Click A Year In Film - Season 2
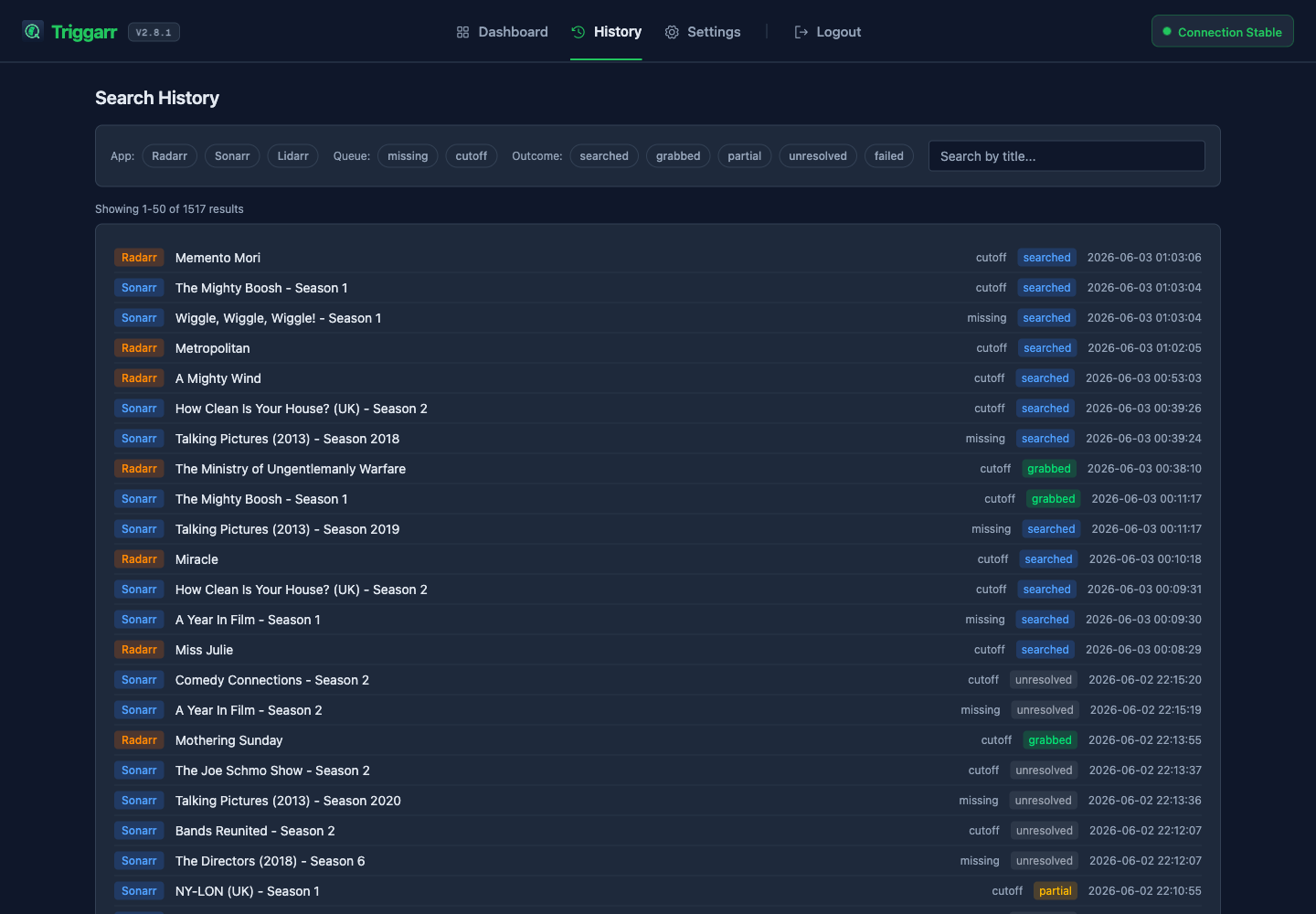The height and width of the screenshot is (914, 1316). 249,710
